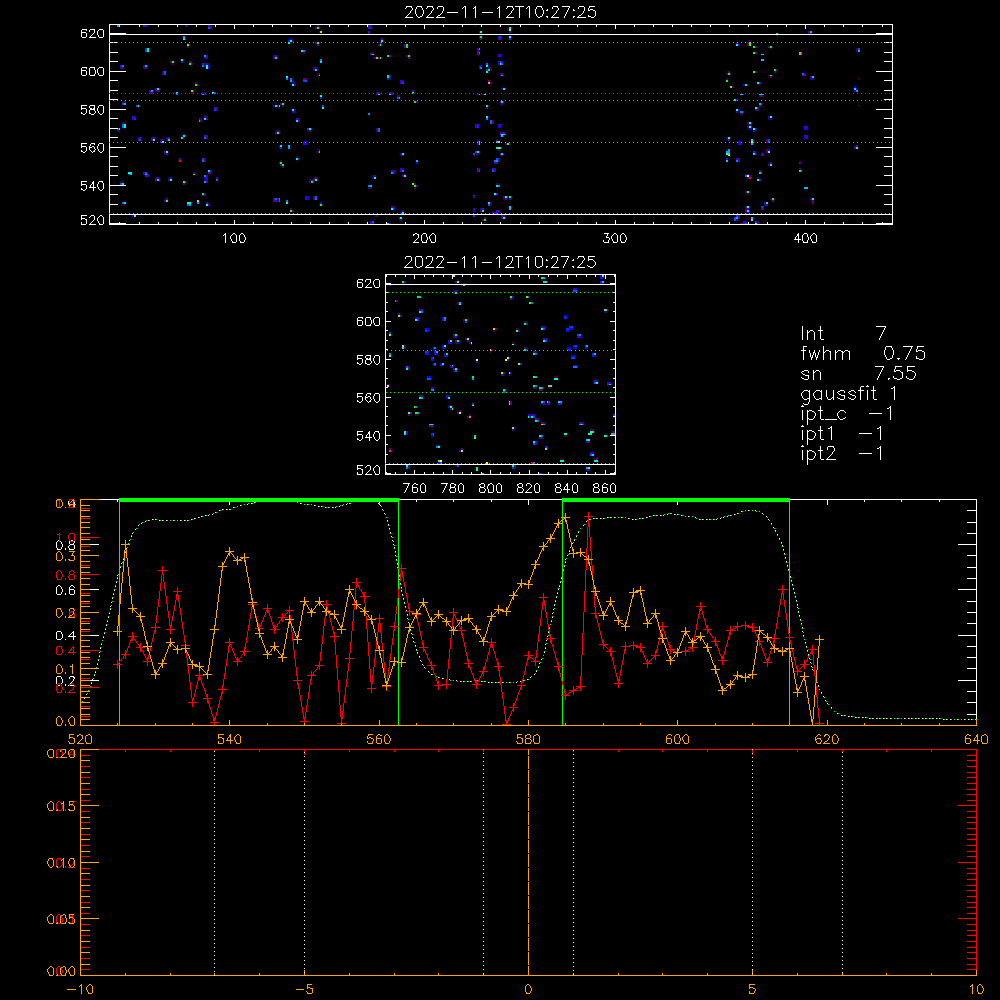Click x-axis label 200 on top plot
The height and width of the screenshot is (1000, 1000).
coord(424,239)
